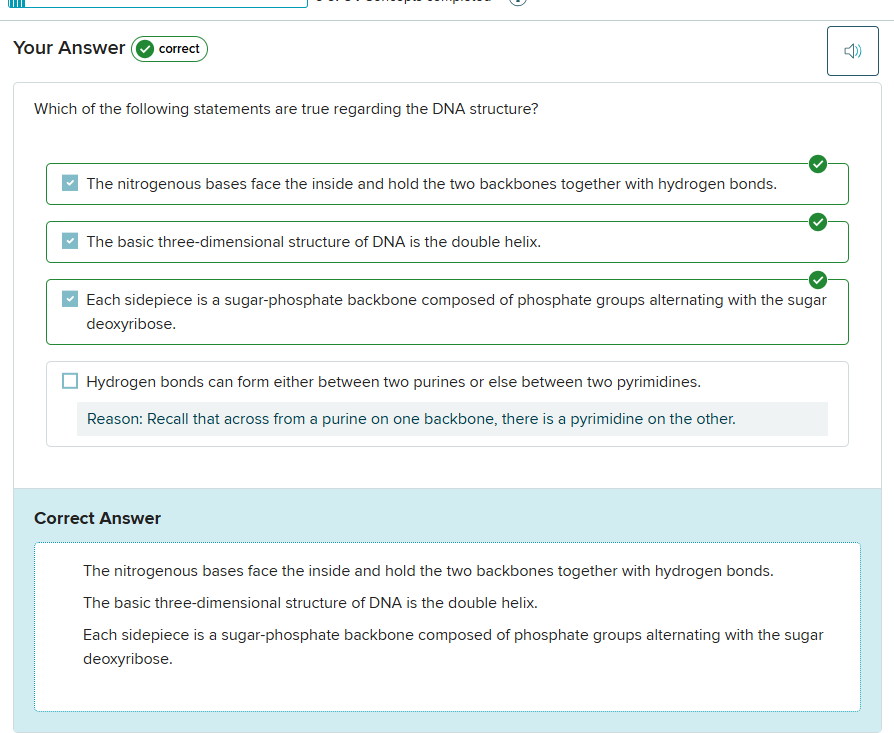The height and width of the screenshot is (733, 894).
Task: Click the green check icon in correct badge
Action: [x=146, y=49]
